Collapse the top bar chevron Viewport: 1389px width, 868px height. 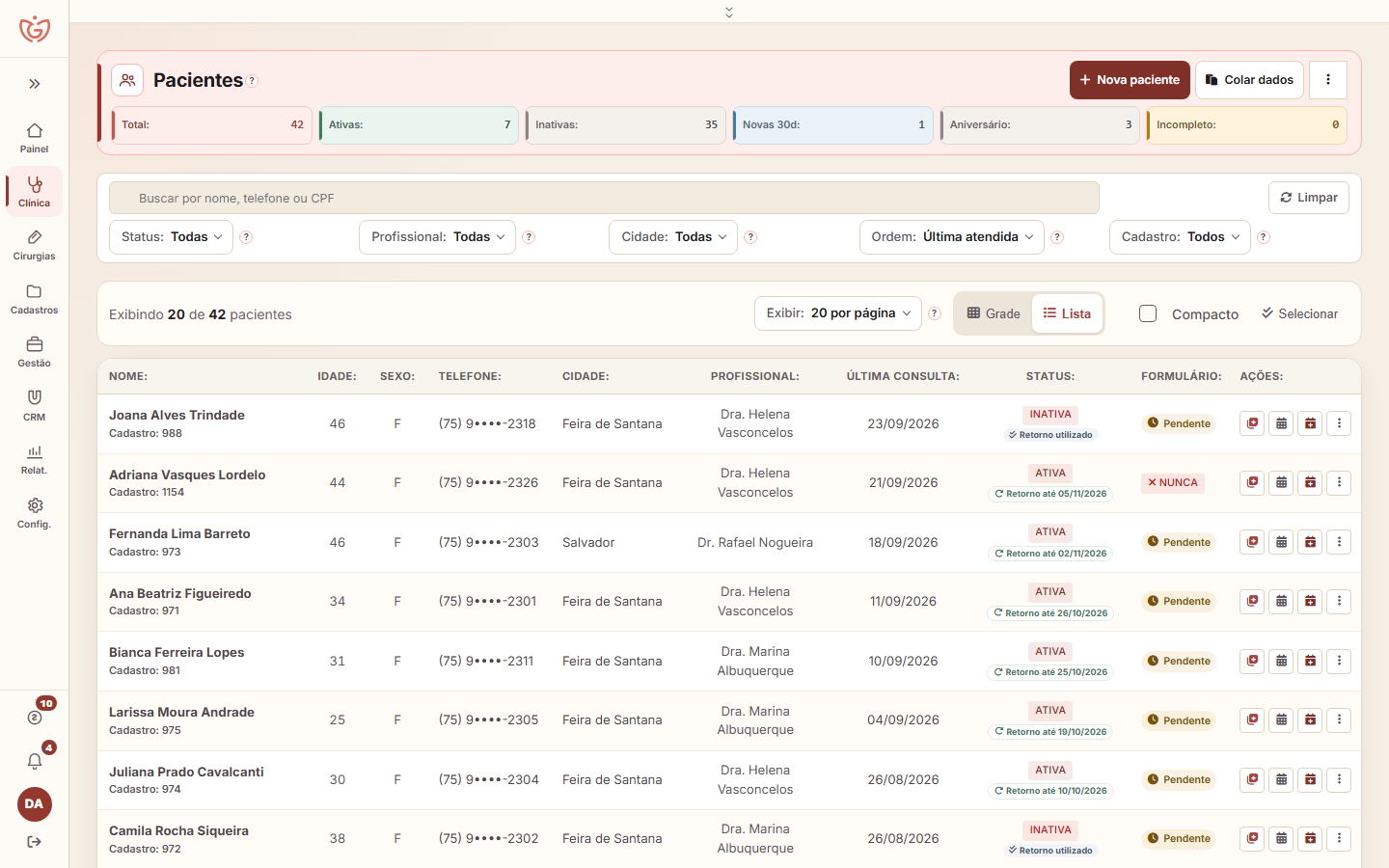point(729,12)
